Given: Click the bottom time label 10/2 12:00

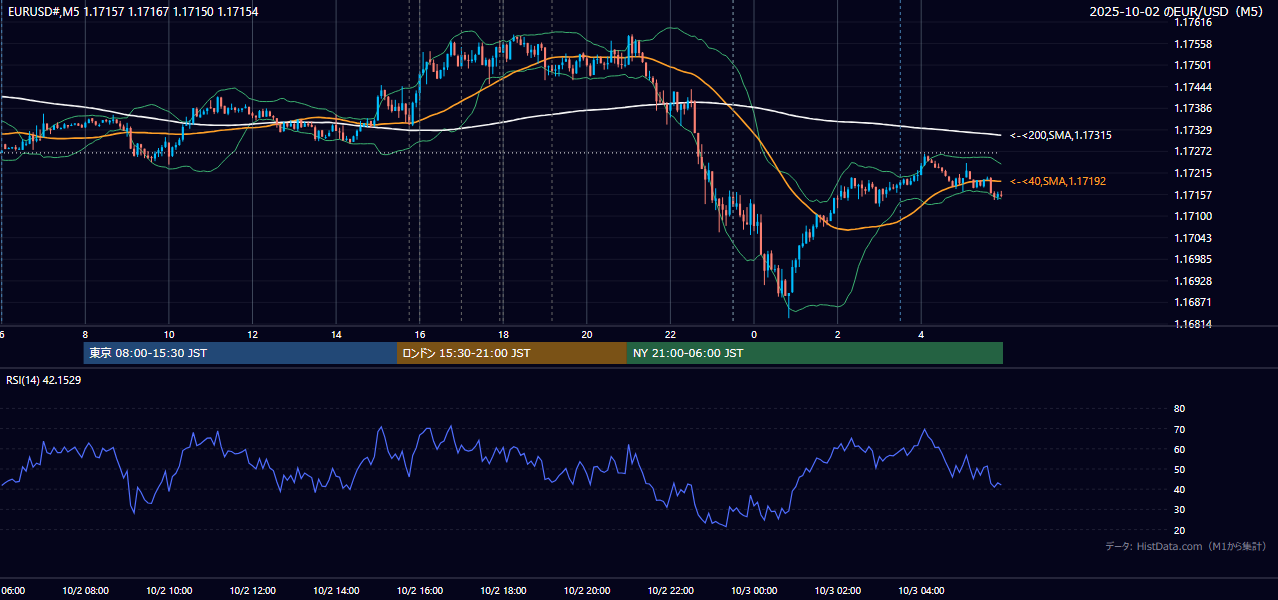Looking at the screenshot, I should 252,591.
